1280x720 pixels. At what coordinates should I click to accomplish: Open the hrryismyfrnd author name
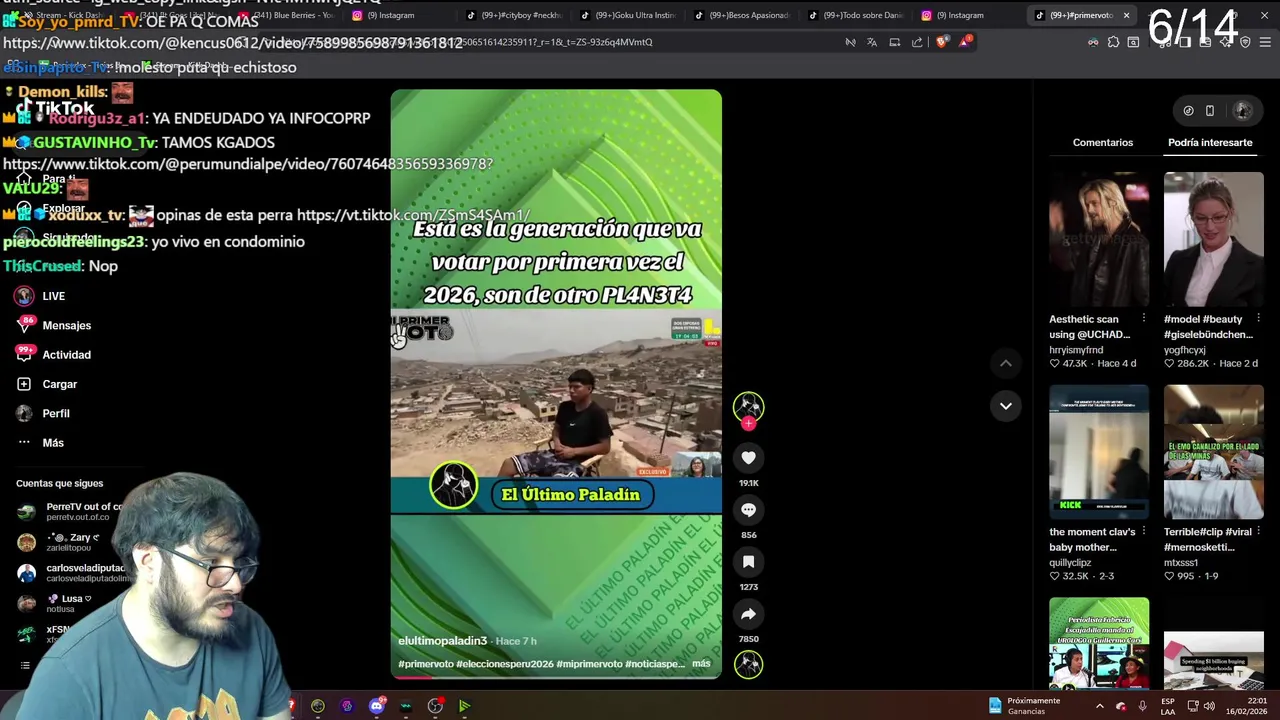pyautogui.click(x=1076, y=350)
